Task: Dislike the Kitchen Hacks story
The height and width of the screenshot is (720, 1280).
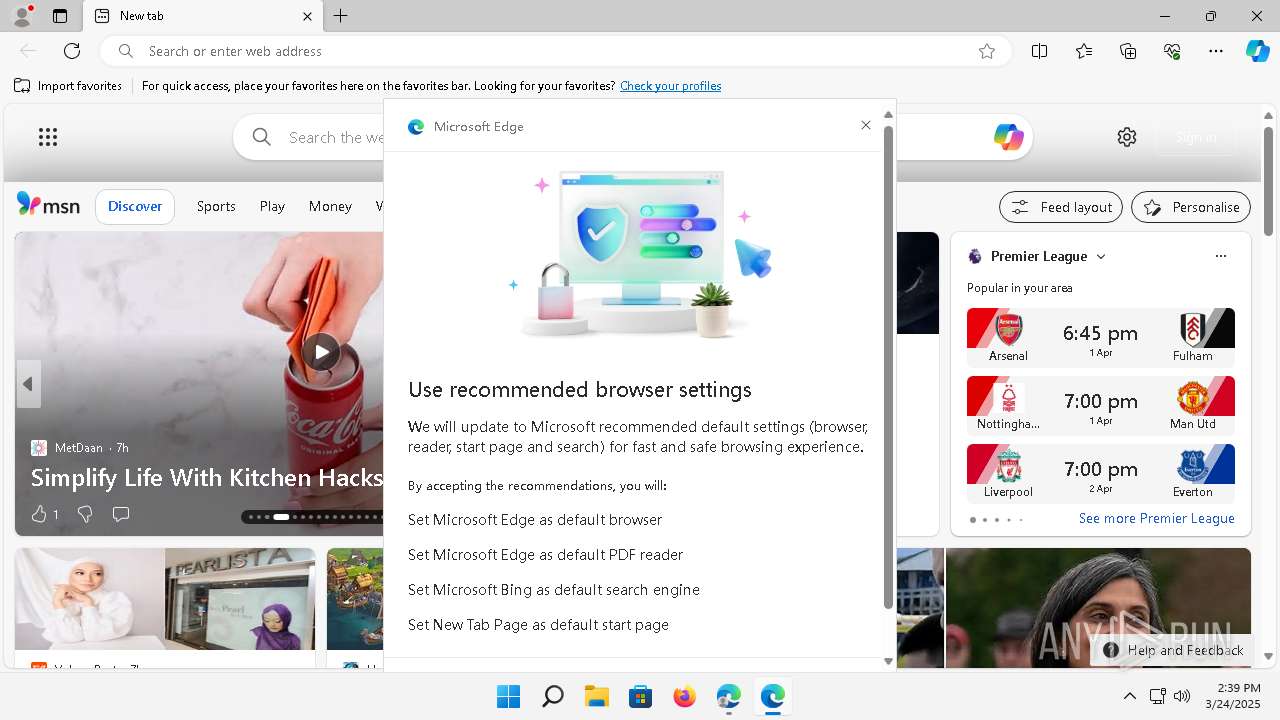Action: pos(85,514)
